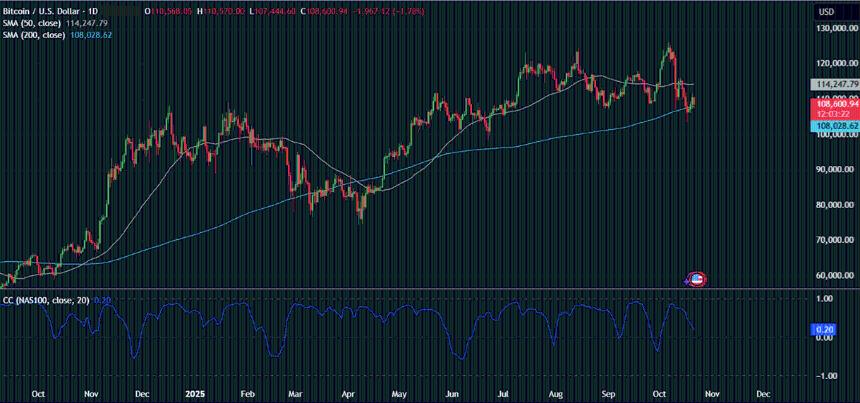Click red current price label on price axis

pyautogui.click(x=835, y=103)
